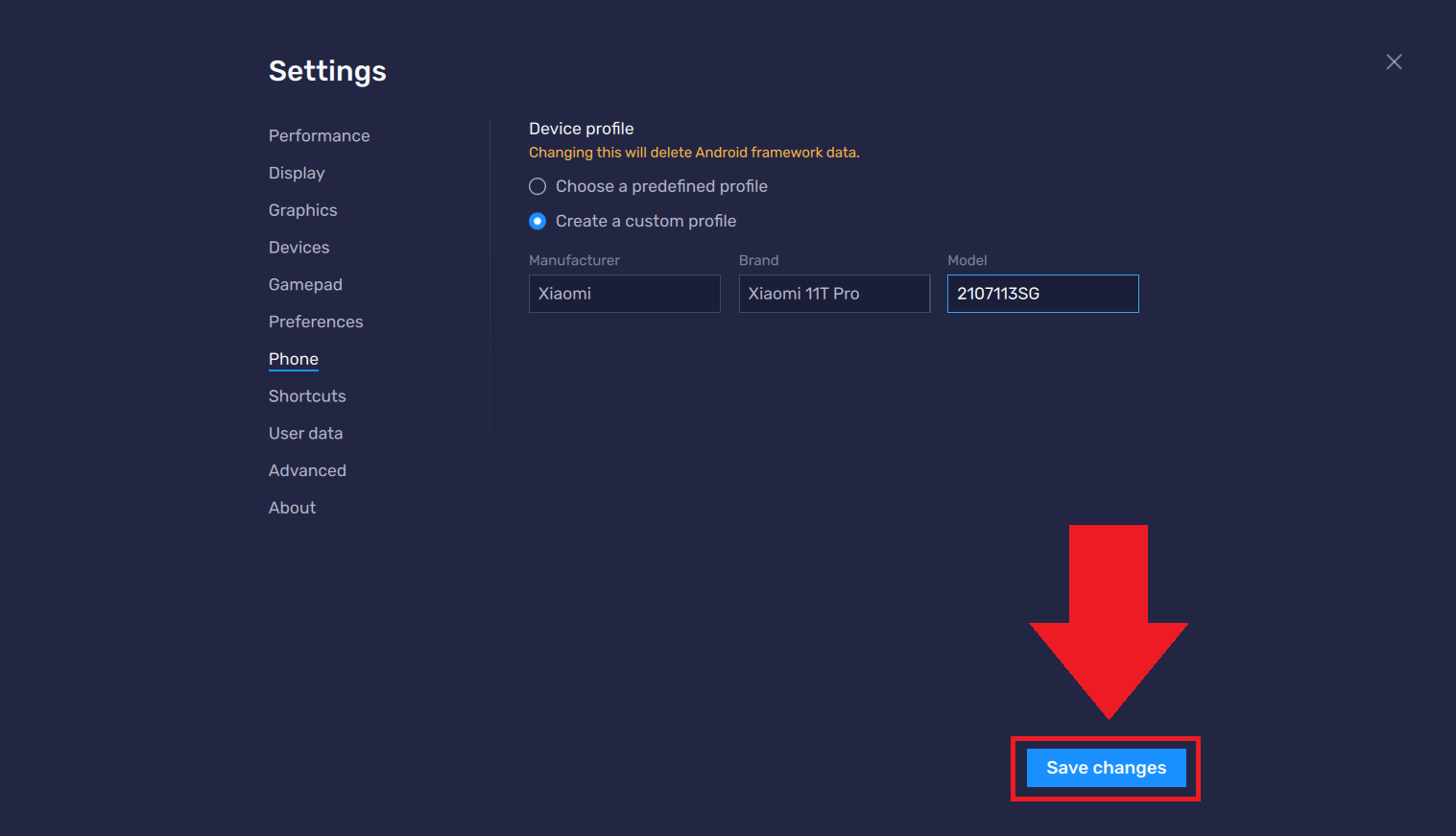Viewport: 1456px width, 836px height.
Task: Click the "Create a custom profile" label text
Action: pos(646,222)
